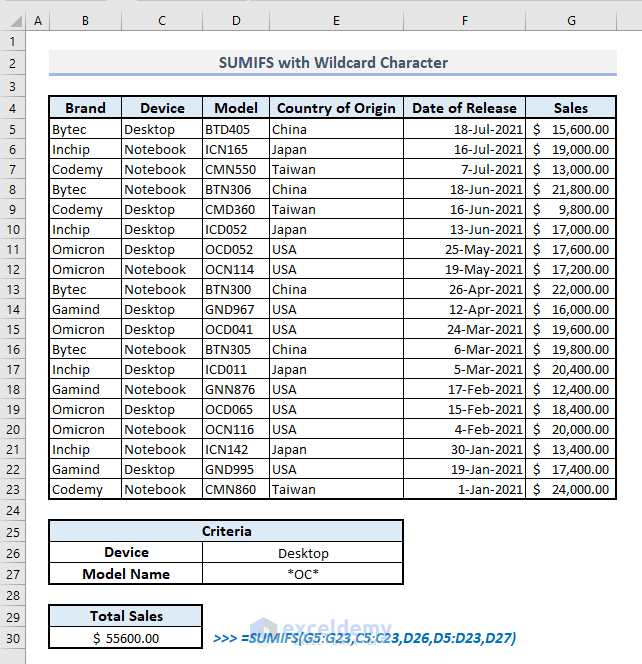This screenshot has height=664, width=642.
Task: Click cell with model OCD052
Action: click(x=236, y=249)
